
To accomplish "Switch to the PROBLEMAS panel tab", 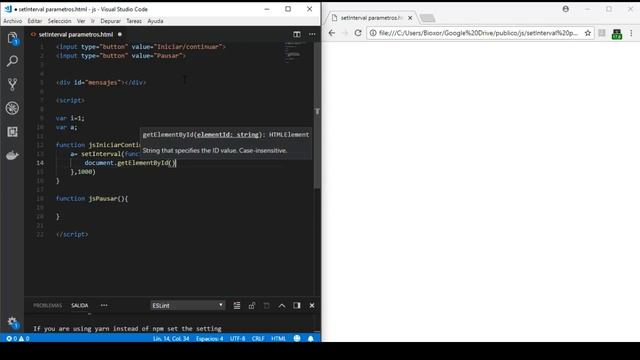I will pyautogui.click(x=47, y=305).
